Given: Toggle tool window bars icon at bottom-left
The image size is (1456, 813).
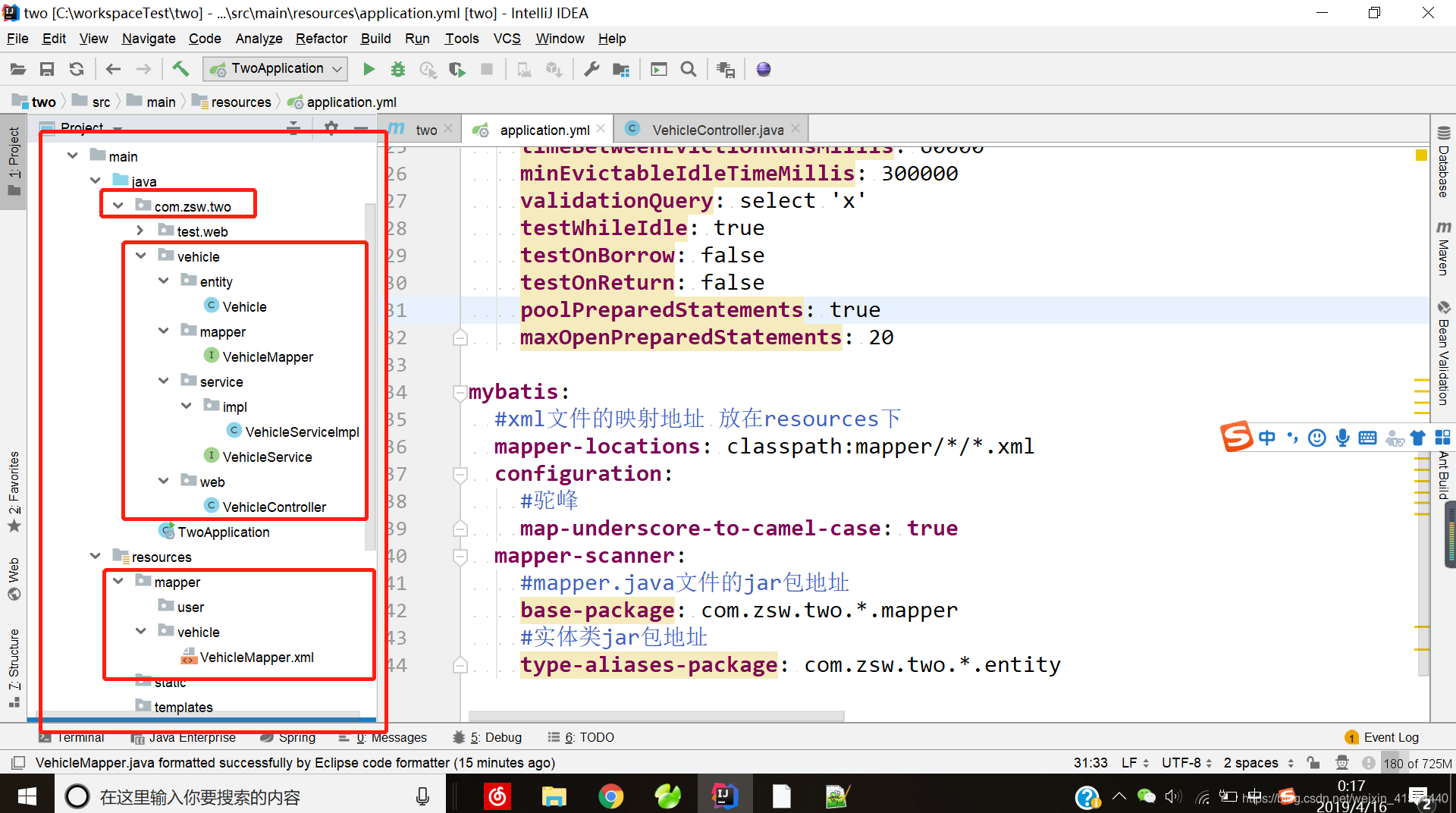Looking at the screenshot, I should point(18,763).
